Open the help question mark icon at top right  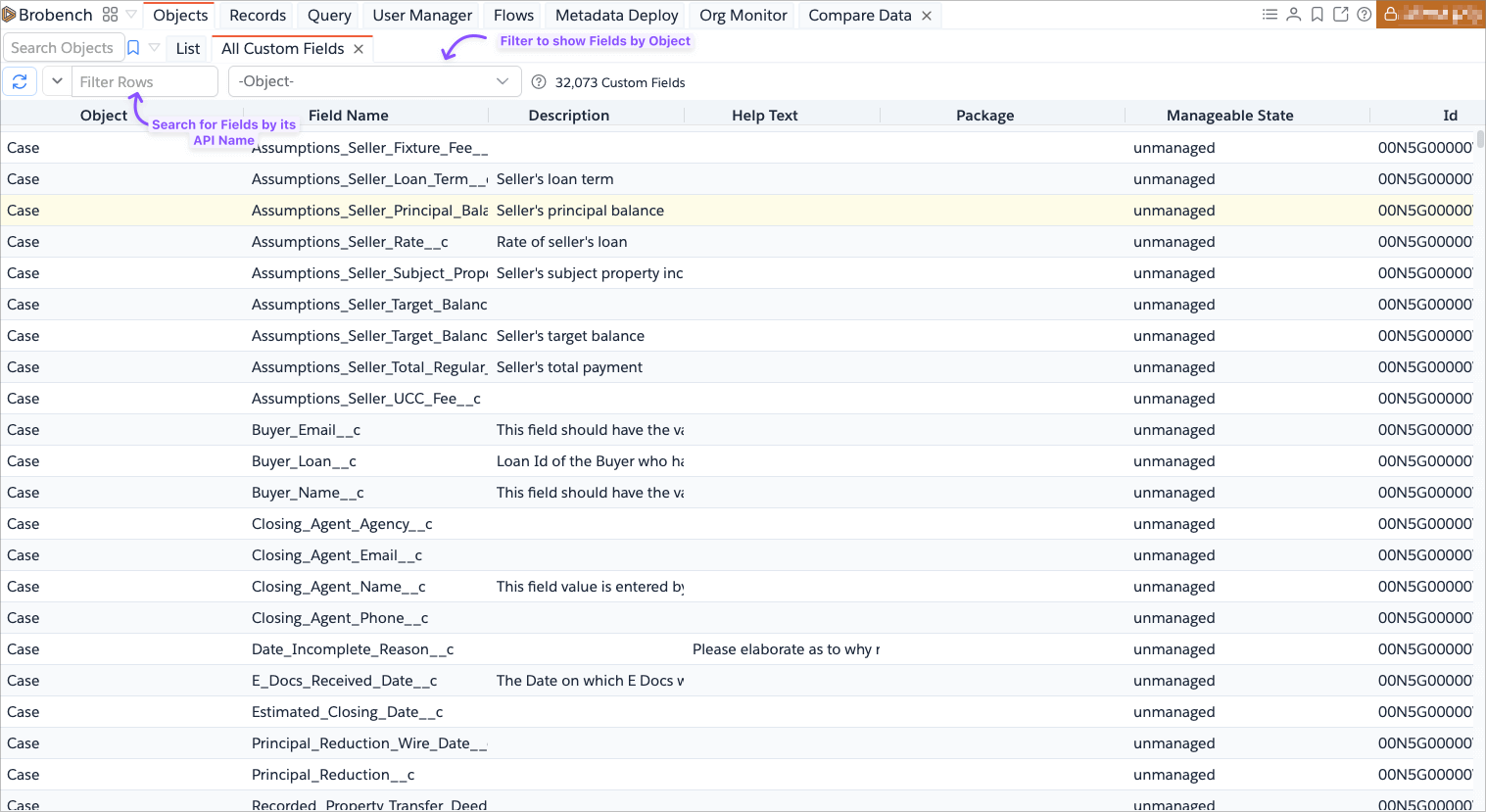1364,15
